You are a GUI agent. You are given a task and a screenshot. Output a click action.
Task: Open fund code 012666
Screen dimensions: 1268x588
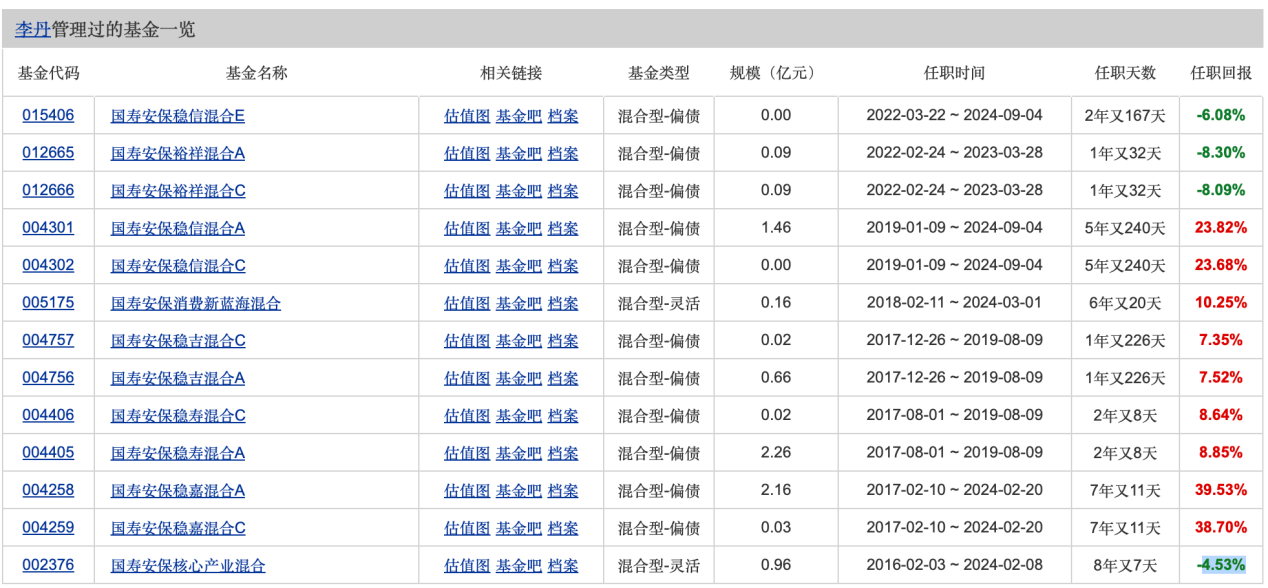pos(48,190)
